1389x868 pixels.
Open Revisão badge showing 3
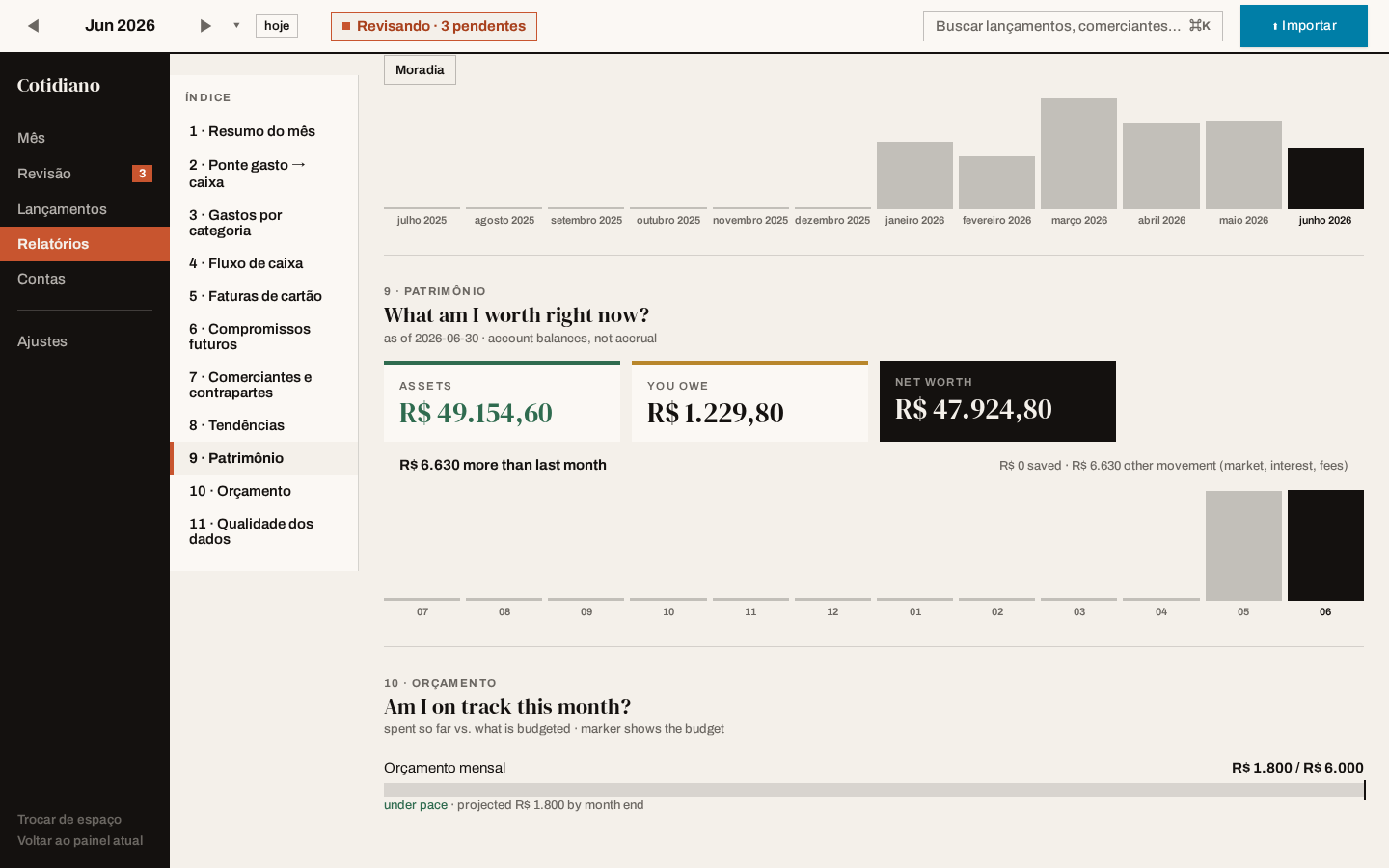tap(142, 174)
